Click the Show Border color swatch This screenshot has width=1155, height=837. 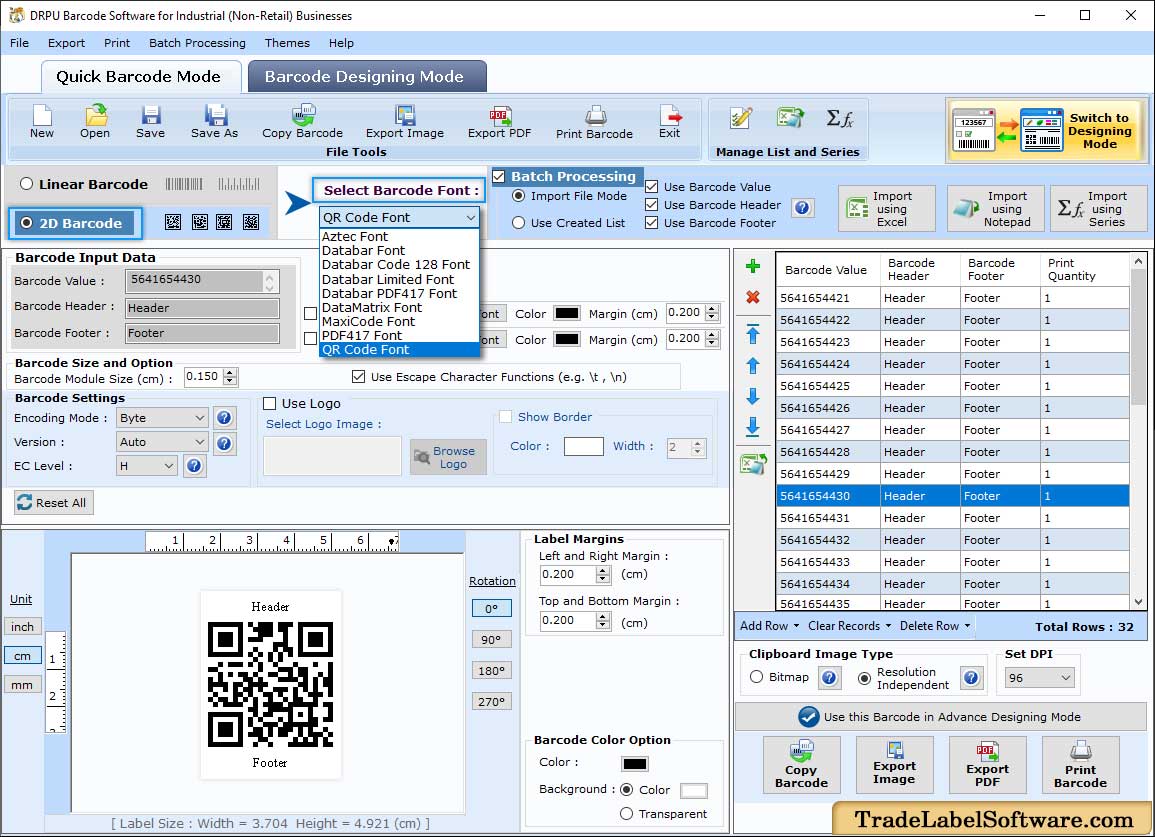[583, 446]
